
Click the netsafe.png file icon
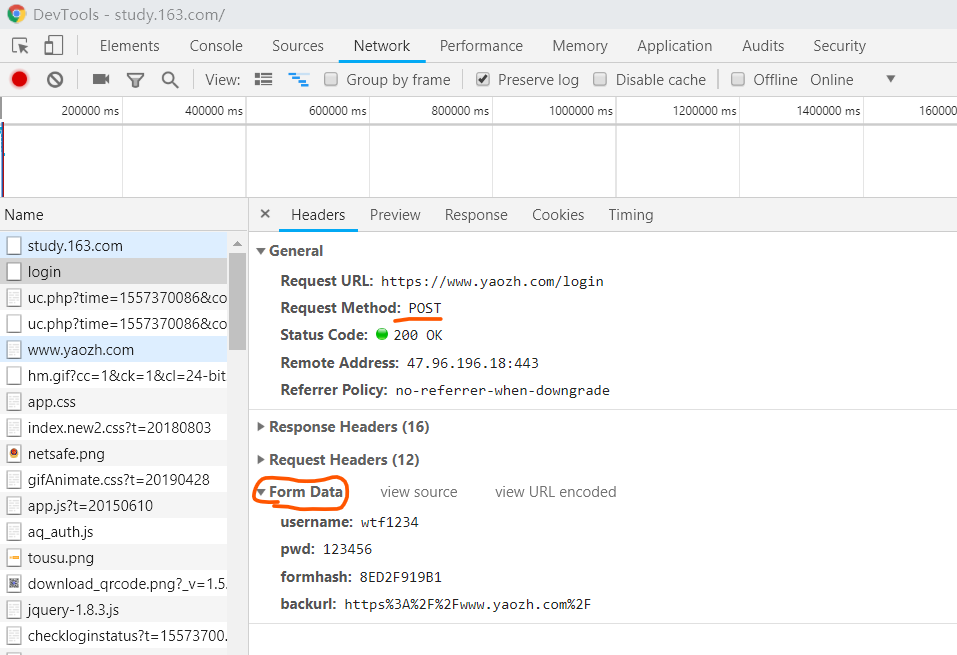tap(14, 454)
